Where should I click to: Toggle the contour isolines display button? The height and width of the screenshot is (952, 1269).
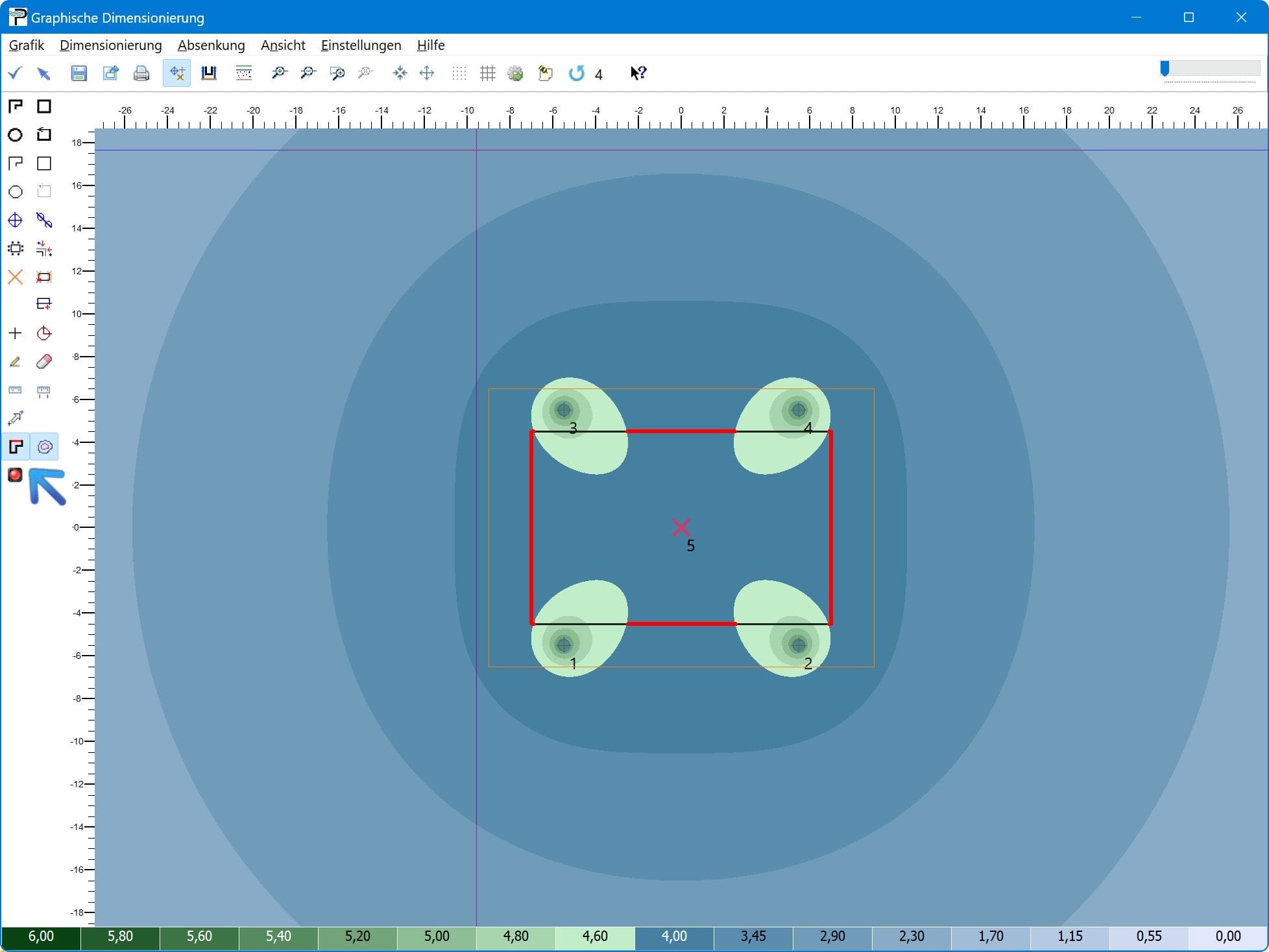tap(44, 447)
